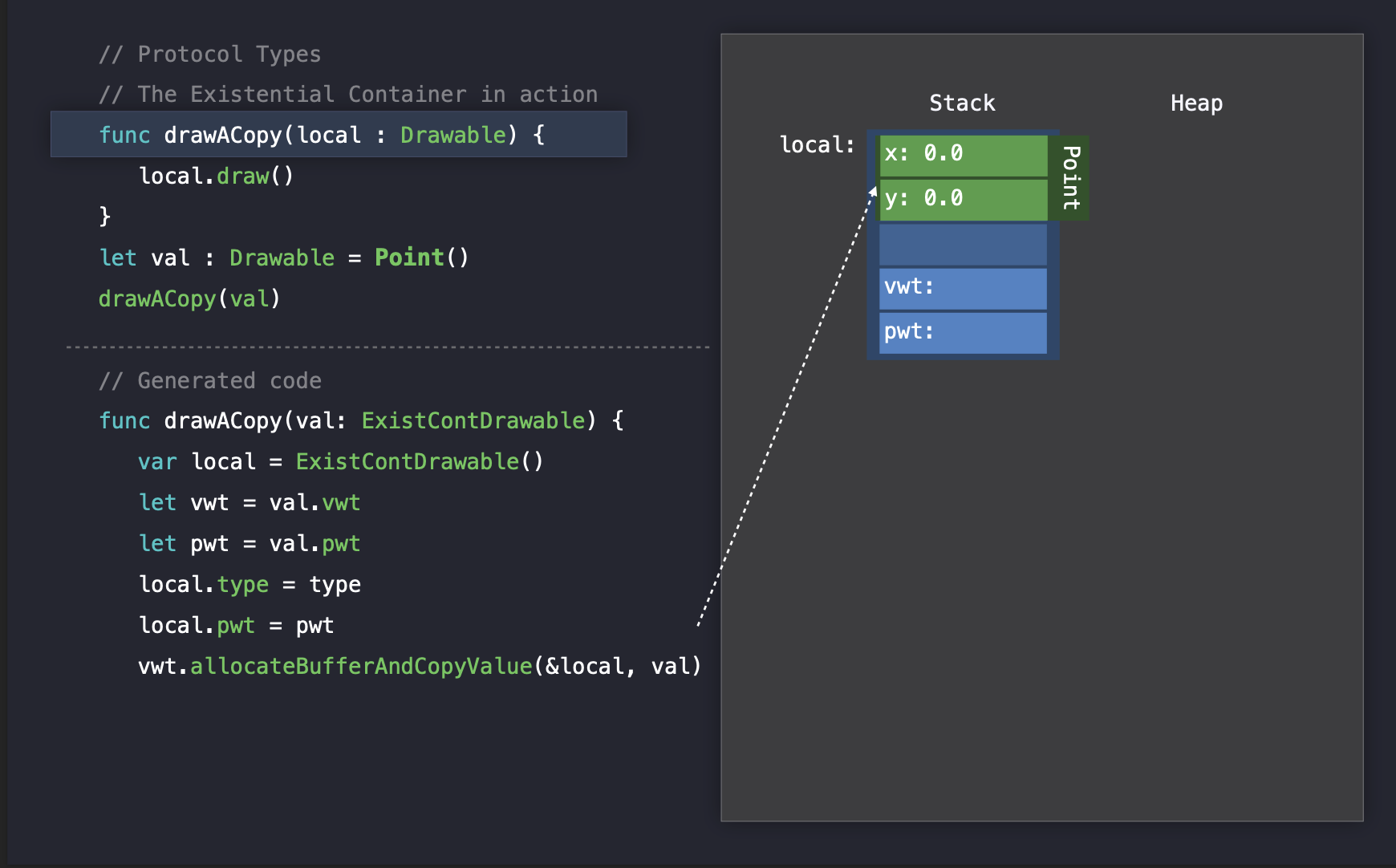Click the 'Heap' heading in diagram
This screenshot has width=1396, height=868.
pos(1196,103)
